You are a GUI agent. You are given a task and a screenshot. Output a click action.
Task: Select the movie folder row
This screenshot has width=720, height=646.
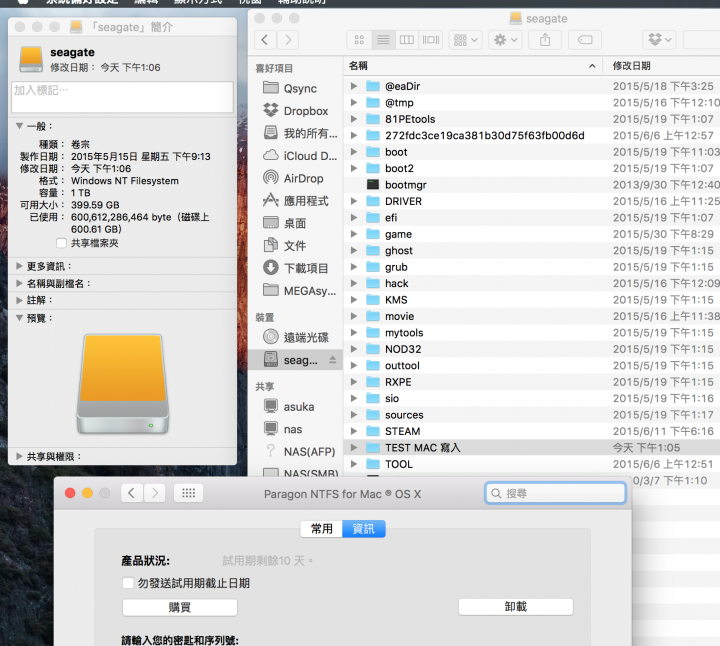click(x=531, y=316)
